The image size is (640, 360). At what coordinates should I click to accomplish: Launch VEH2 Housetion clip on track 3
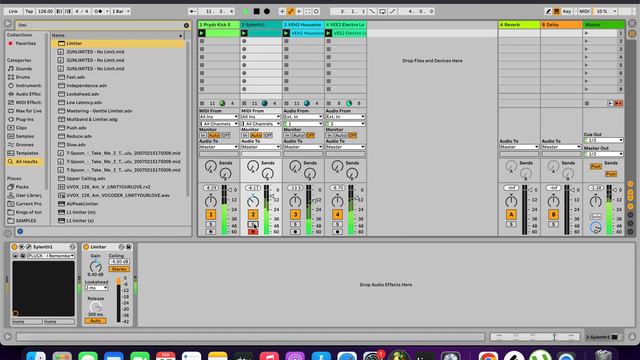coord(286,33)
